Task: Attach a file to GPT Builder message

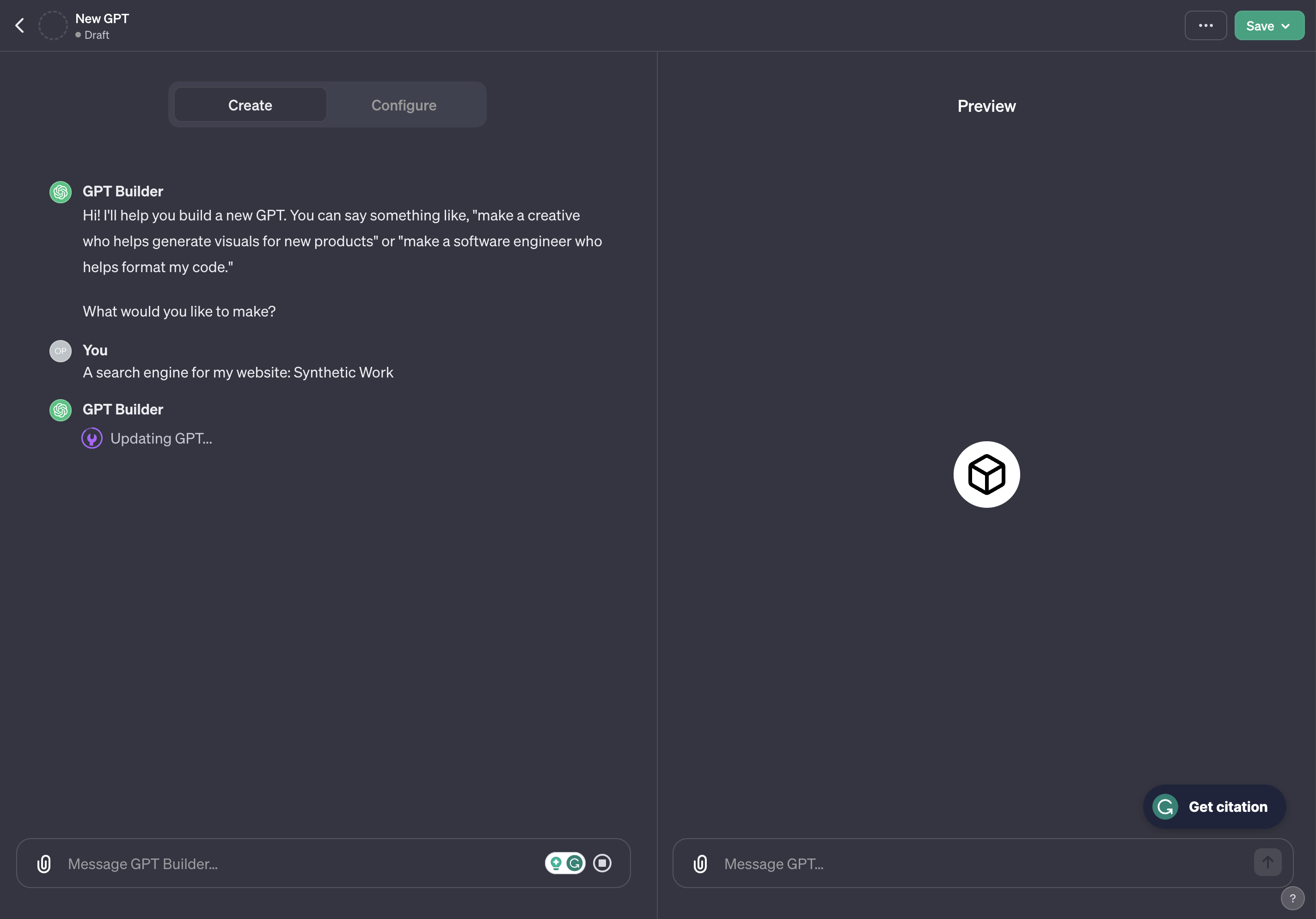Action: click(44, 864)
